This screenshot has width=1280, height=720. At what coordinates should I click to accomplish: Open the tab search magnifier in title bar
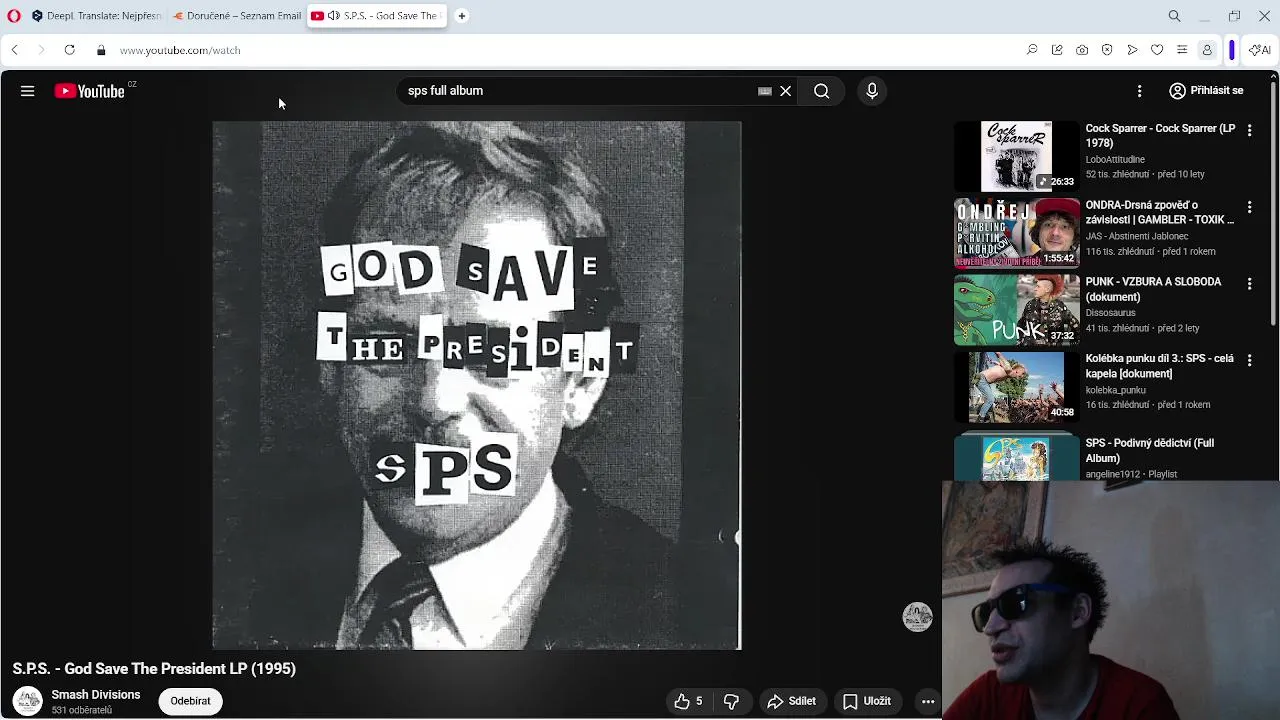[x=1175, y=16]
